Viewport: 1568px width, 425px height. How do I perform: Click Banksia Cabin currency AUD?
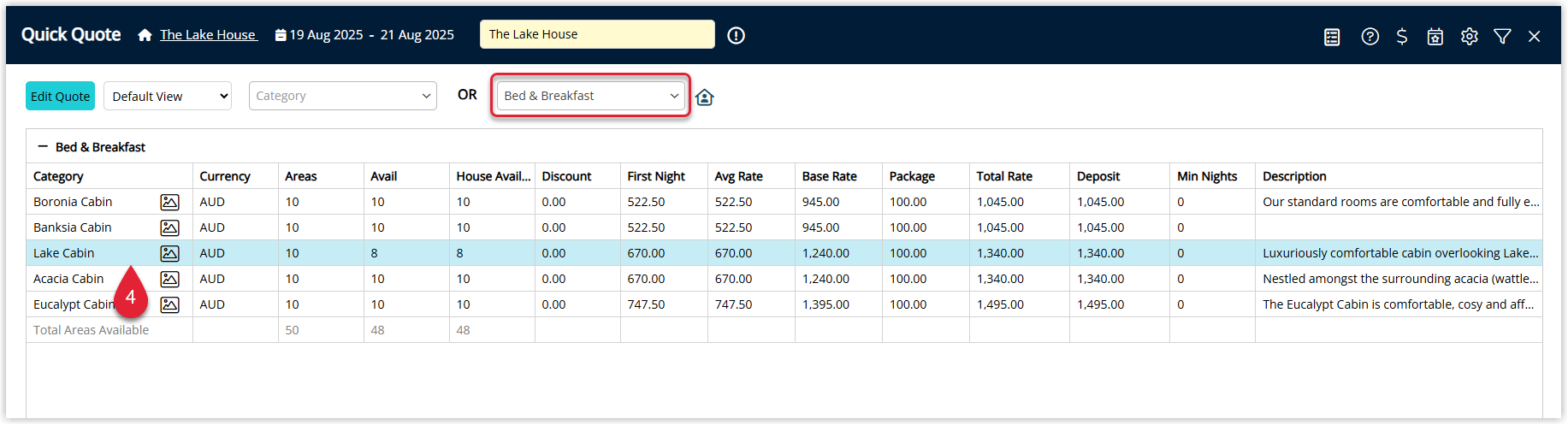pos(212,227)
